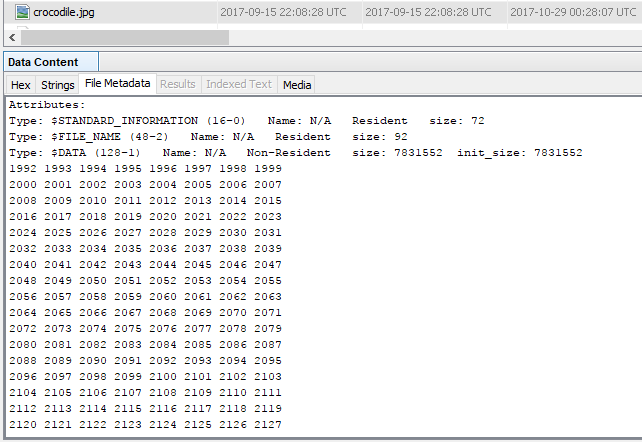
Task: Click cluster number 1999
Action: point(268,169)
